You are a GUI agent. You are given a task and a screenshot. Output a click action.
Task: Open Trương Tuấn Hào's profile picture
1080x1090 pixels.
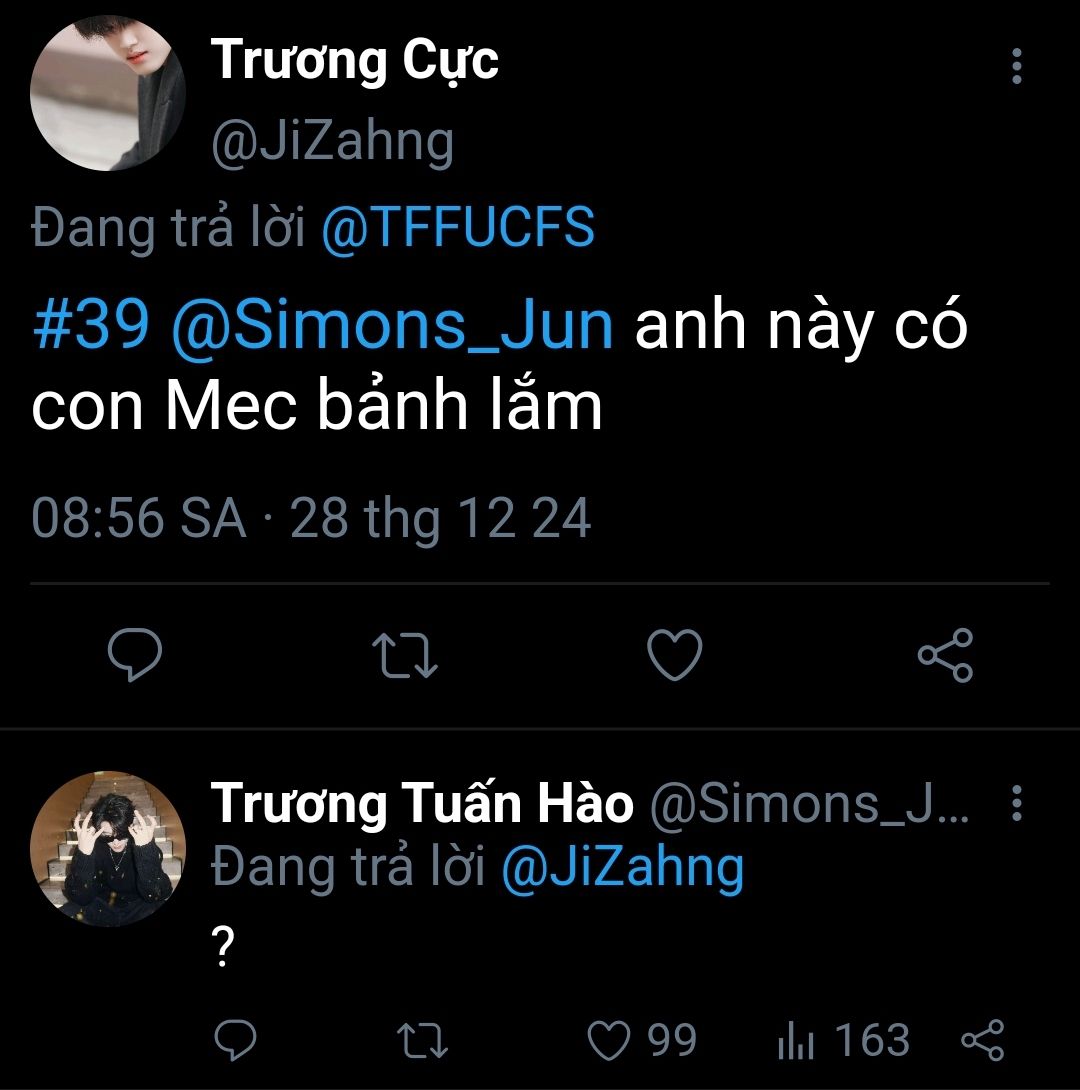[x=108, y=848]
